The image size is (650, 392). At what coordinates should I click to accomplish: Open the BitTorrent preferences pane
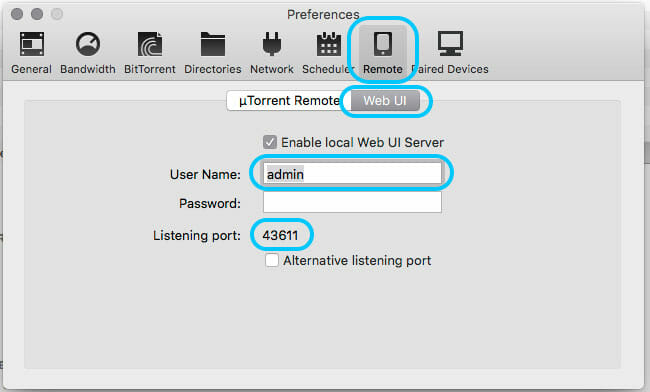coord(150,53)
